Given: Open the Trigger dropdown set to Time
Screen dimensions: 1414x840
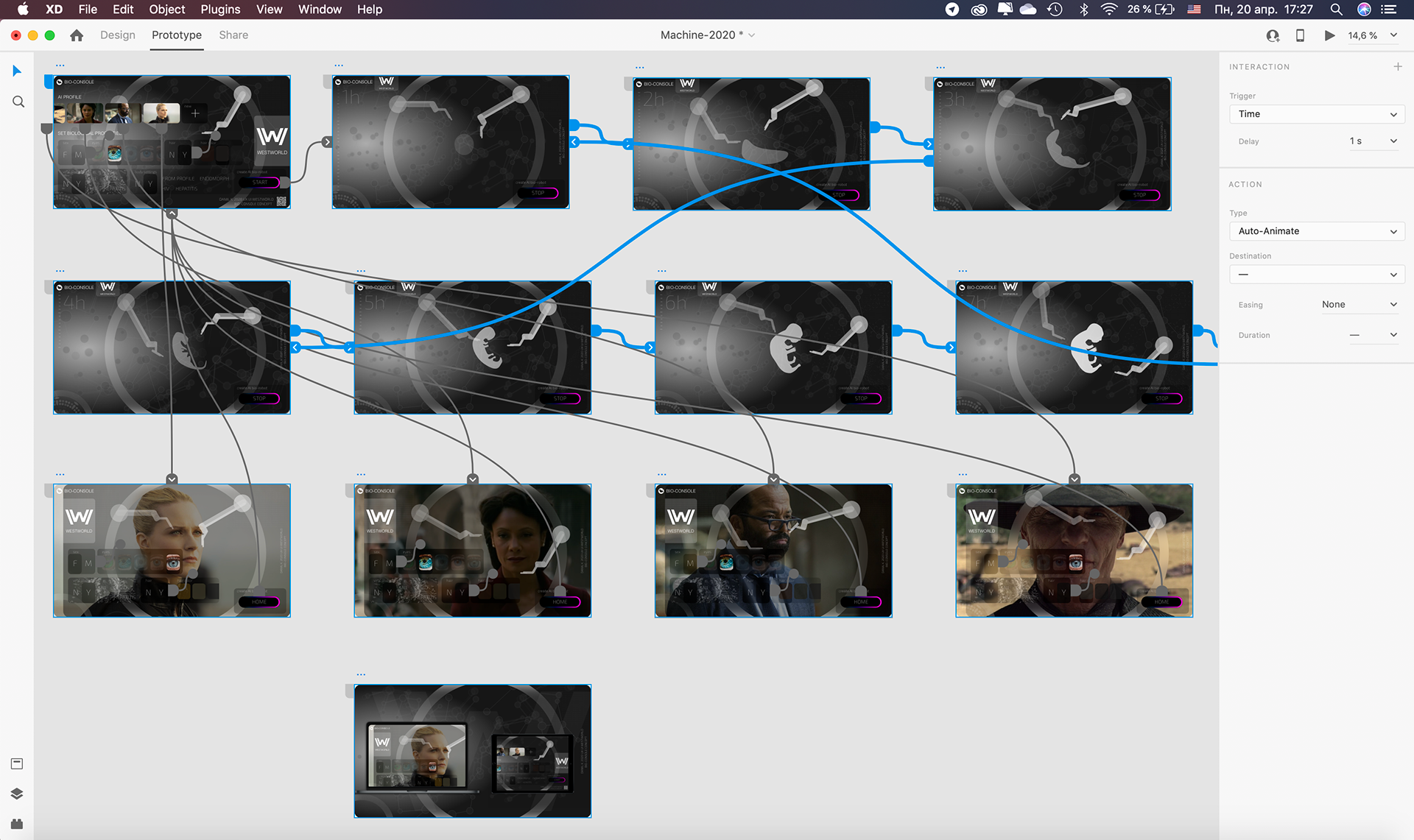Looking at the screenshot, I should pos(1317,114).
